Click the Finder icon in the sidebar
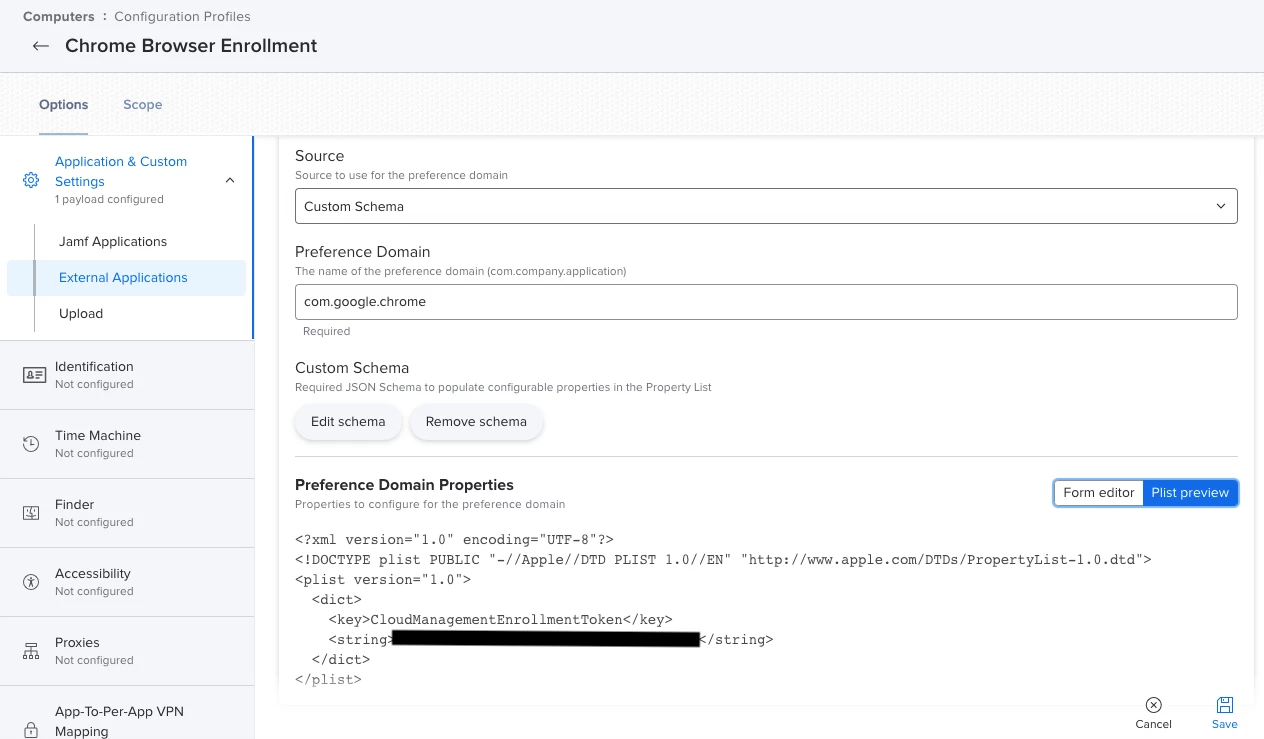Image resolution: width=1264 pixels, height=739 pixels. click(x=31, y=513)
